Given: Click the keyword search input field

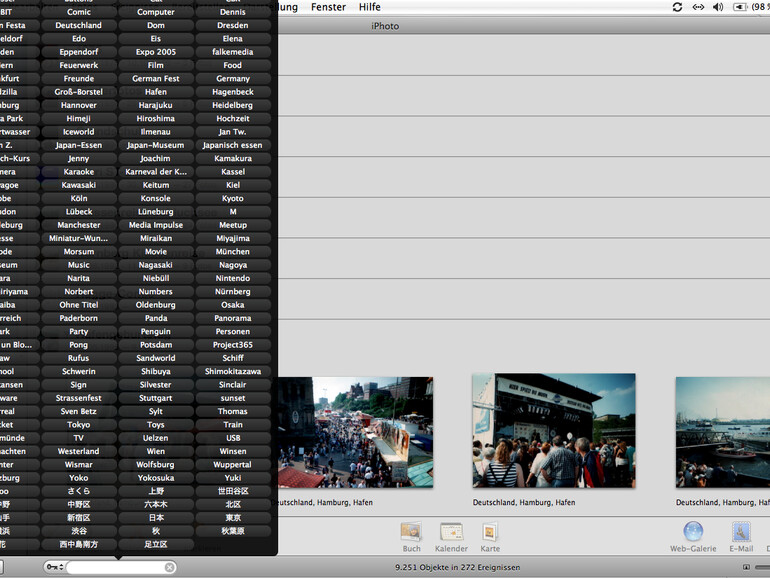Looking at the screenshot, I should point(114,568).
